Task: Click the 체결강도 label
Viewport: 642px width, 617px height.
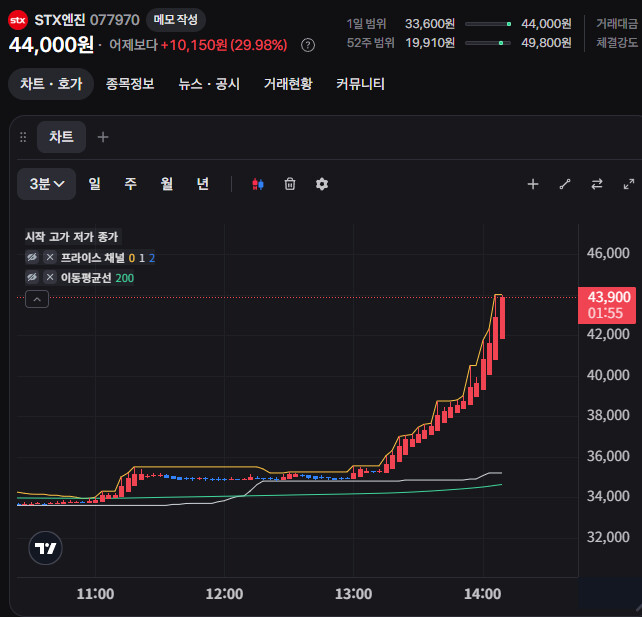Action: [x=617, y=43]
